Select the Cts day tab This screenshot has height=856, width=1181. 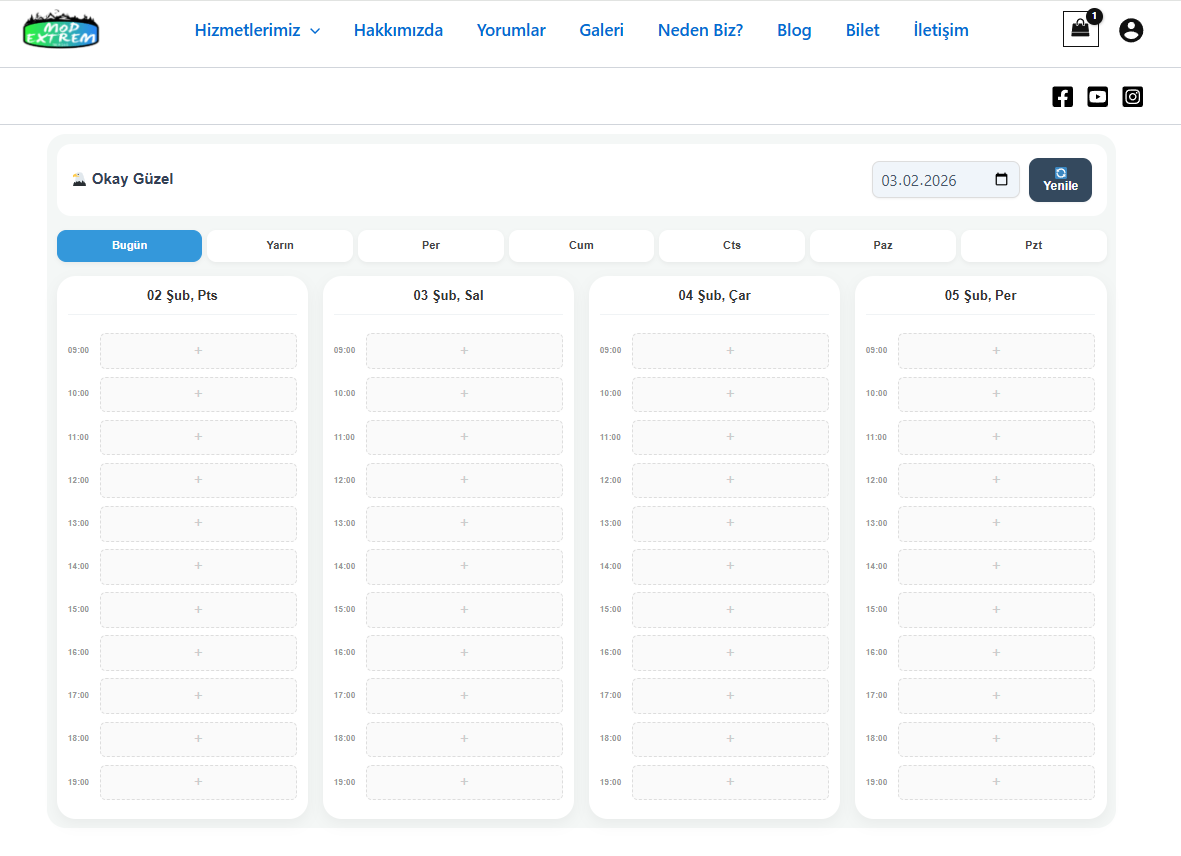(732, 246)
